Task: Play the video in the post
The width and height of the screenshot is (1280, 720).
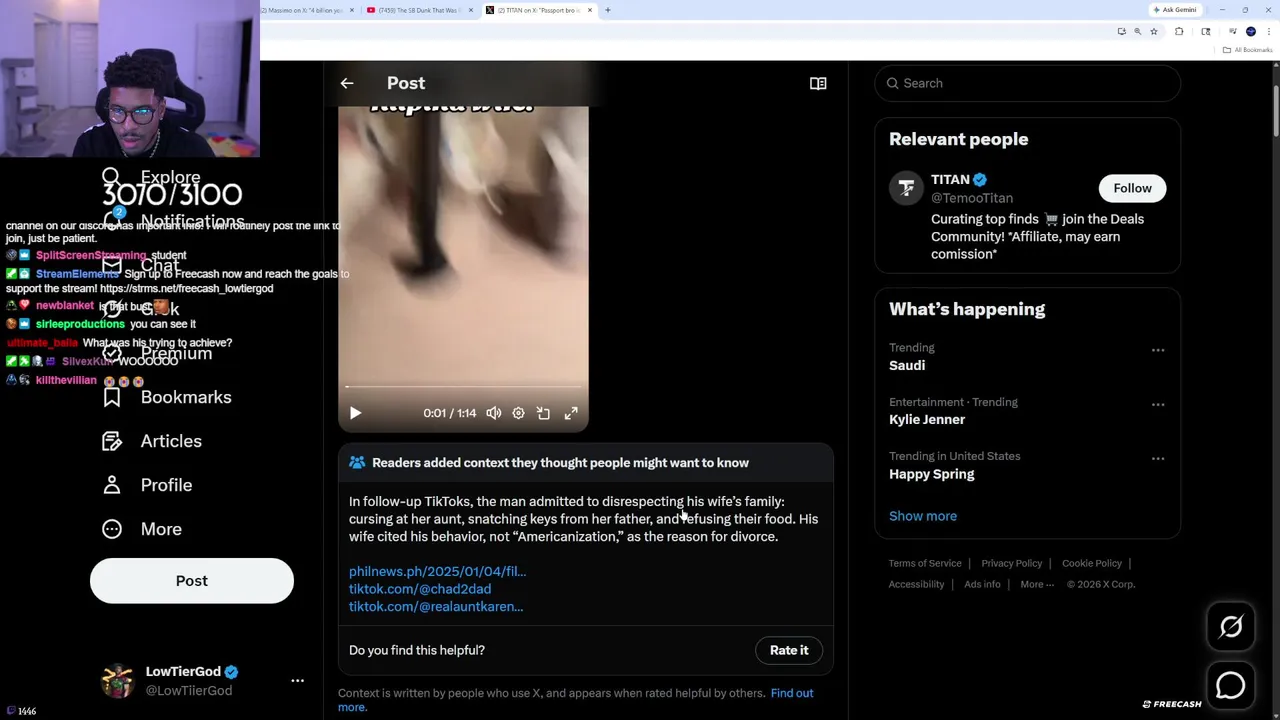Action: point(355,413)
